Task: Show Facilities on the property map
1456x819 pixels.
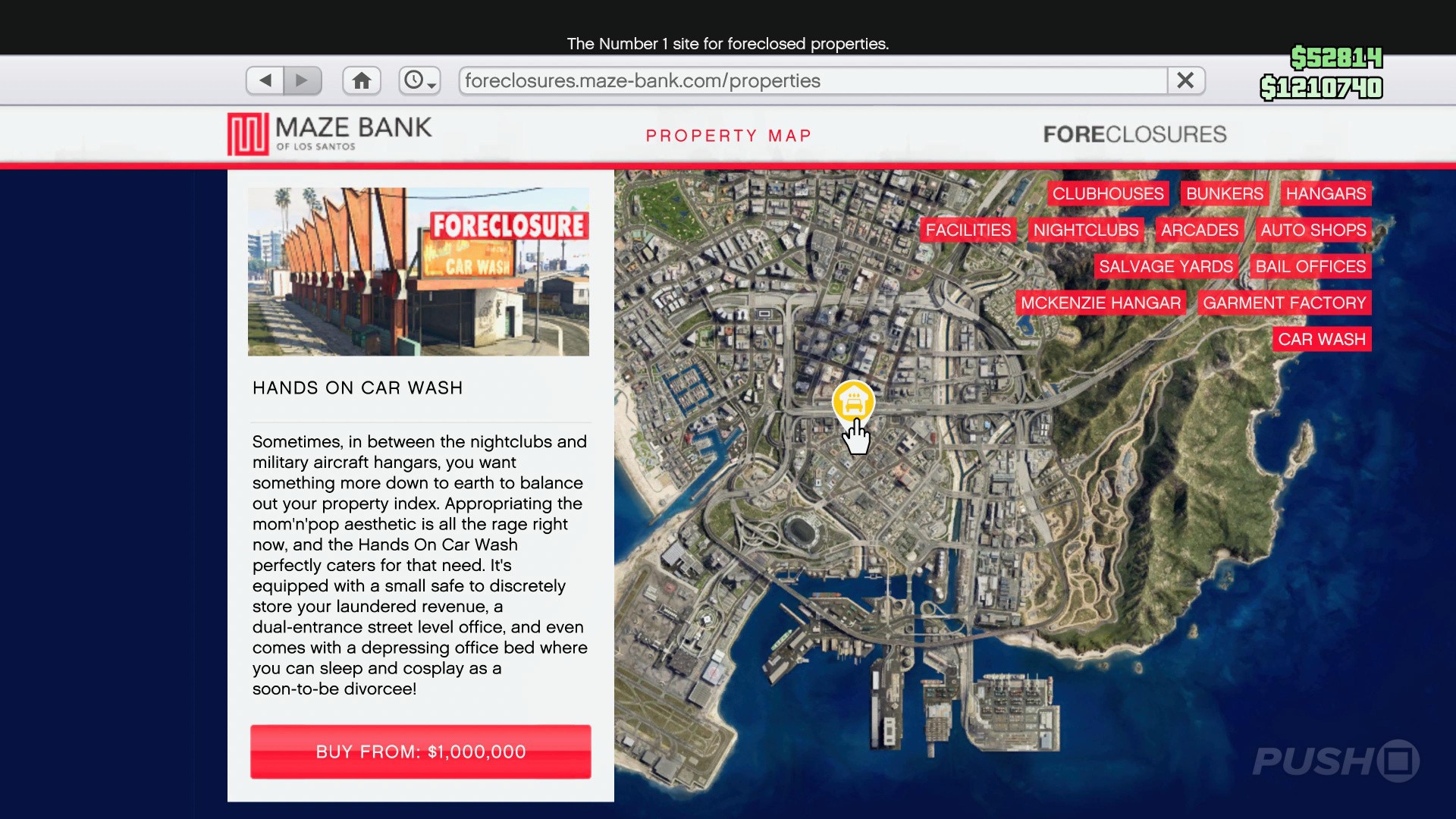Action: pos(968,230)
